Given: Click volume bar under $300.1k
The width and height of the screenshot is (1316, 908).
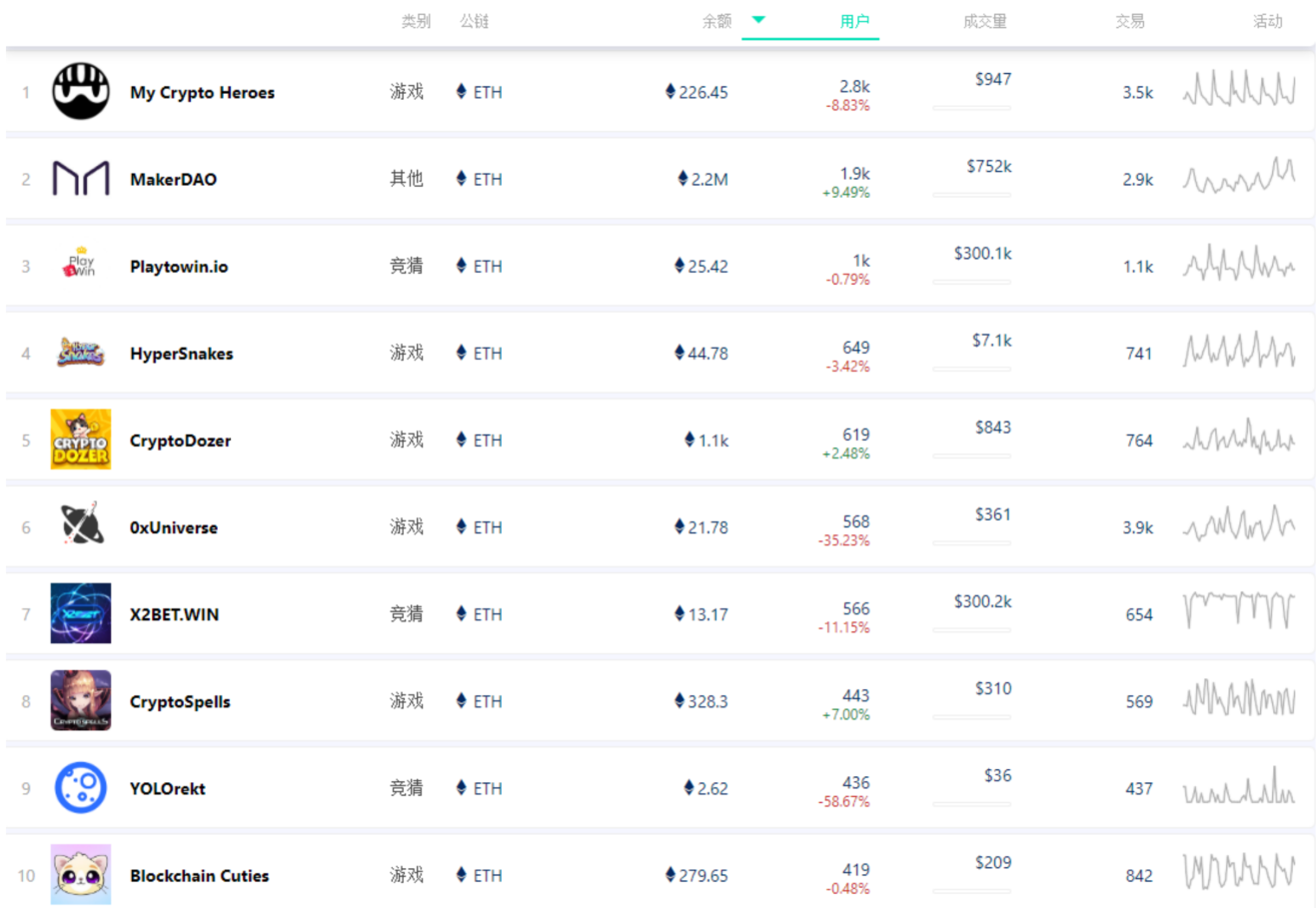Looking at the screenshot, I should pyautogui.click(x=971, y=281).
